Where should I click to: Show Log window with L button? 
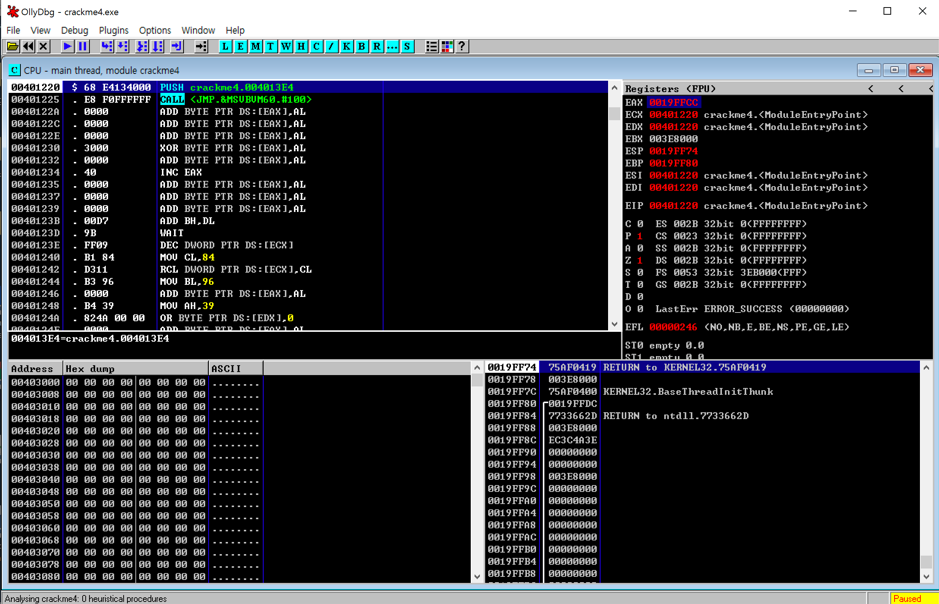[225, 46]
